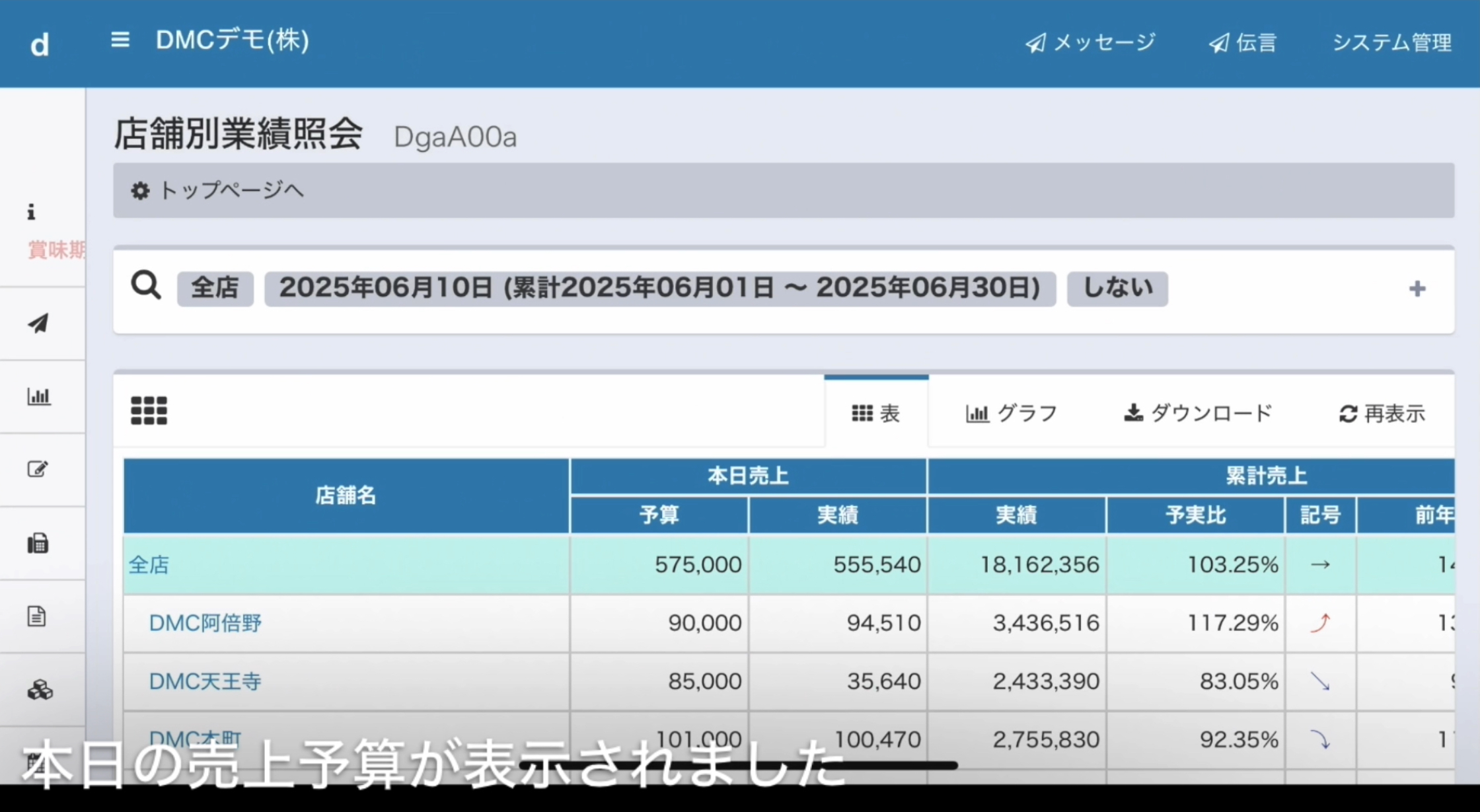Image resolution: width=1480 pixels, height=812 pixels.
Task: Click the grid icon above the table
Action: 149,411
